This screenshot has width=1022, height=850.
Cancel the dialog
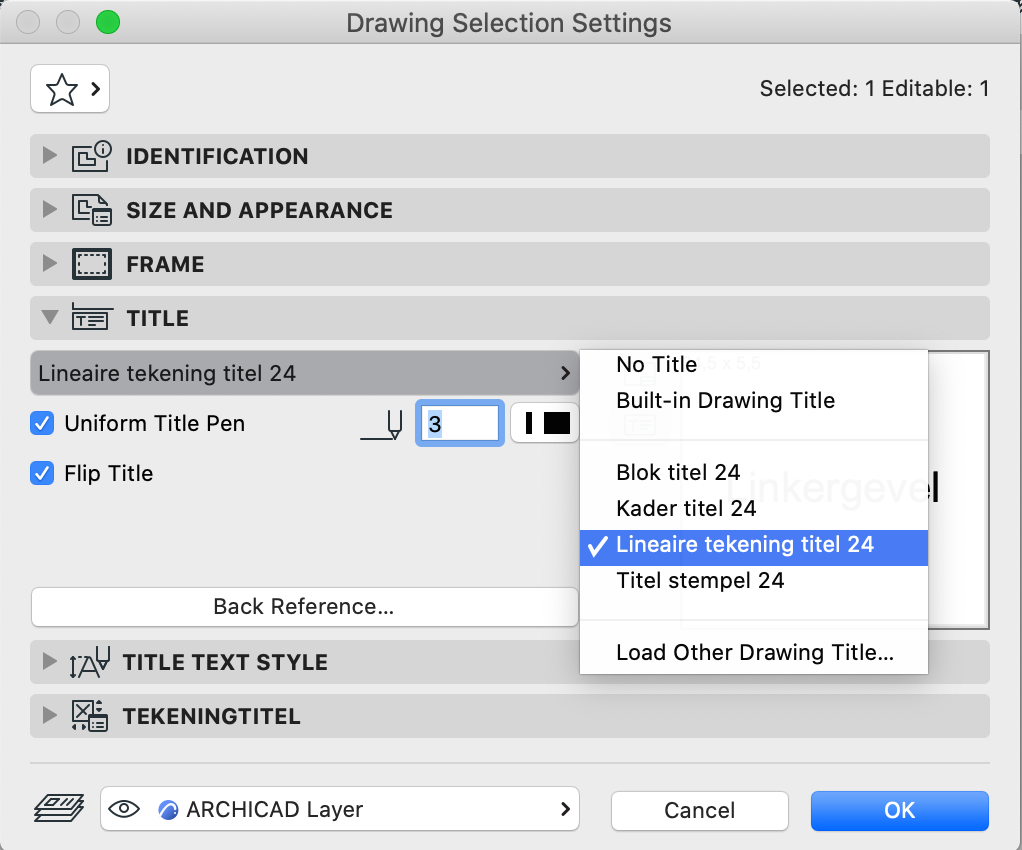click(699, 810)
